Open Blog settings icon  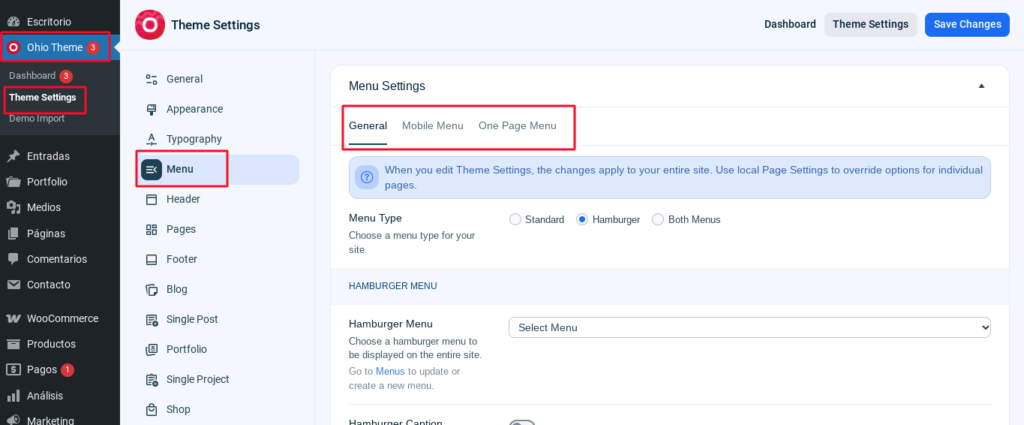pos(152,289)
